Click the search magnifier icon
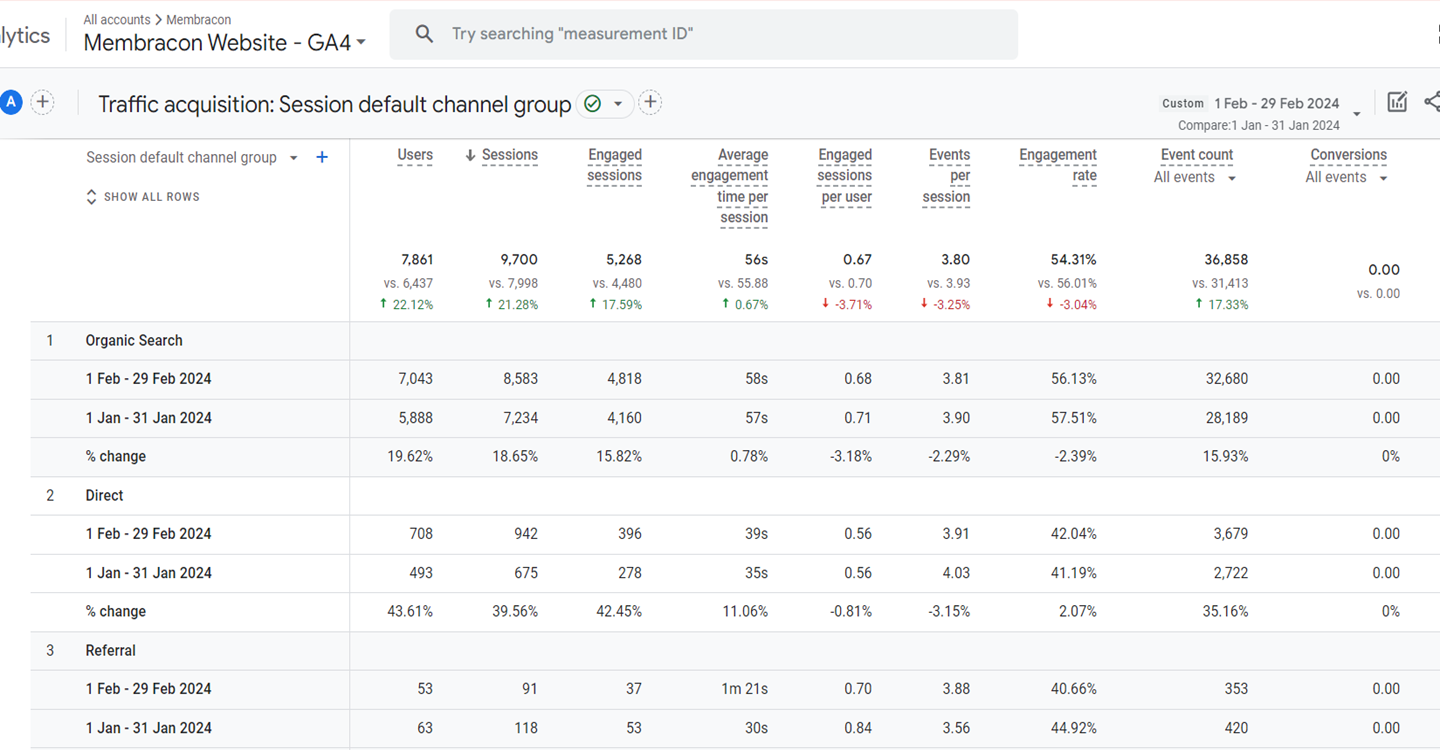This screenshot has height=750, width=1440. [x=424, y=34]
